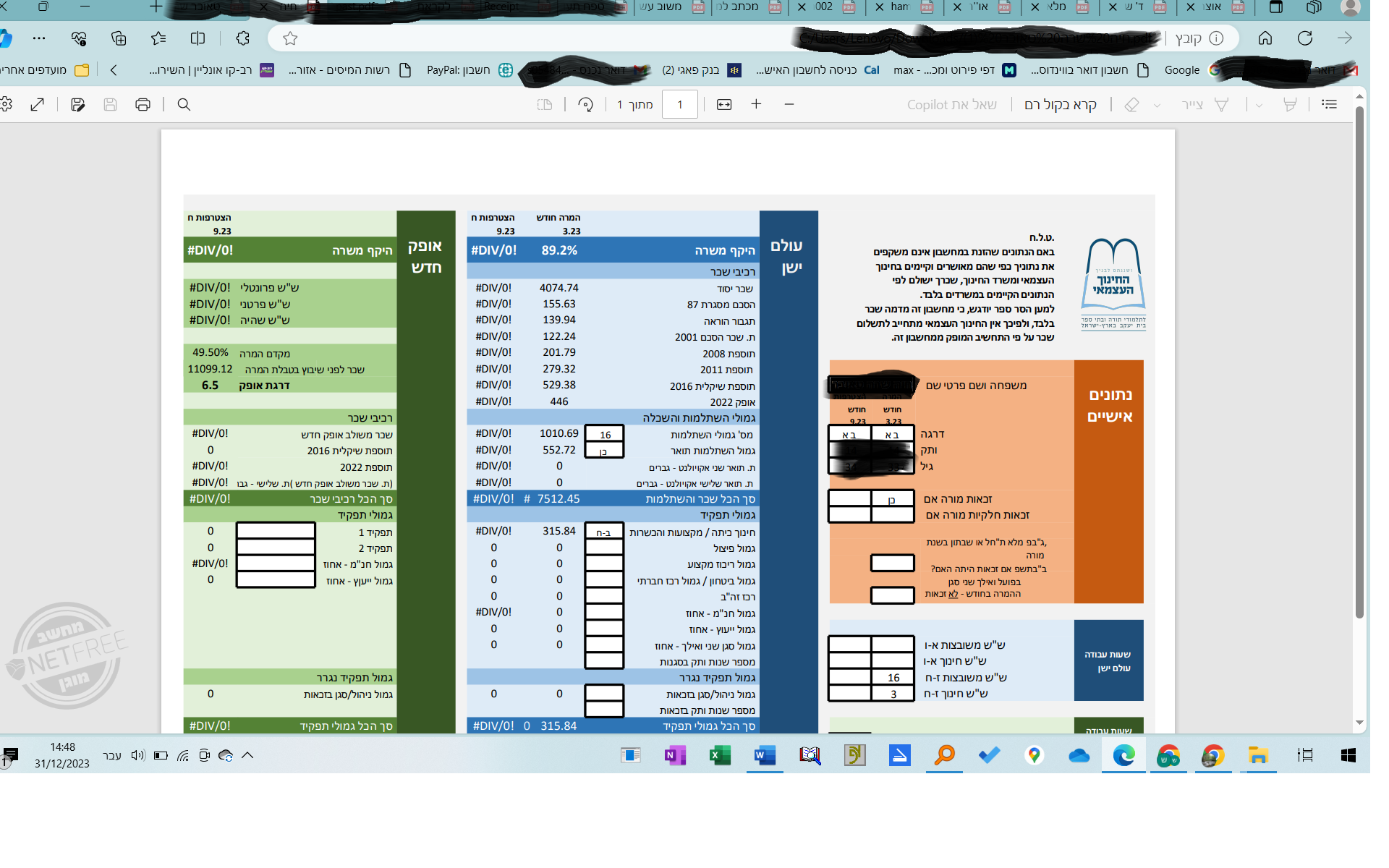The width and height of the screenshot is (1389, 868).
Task: Open Excel from the Windows taskbar
Action: tap(720, 755)
